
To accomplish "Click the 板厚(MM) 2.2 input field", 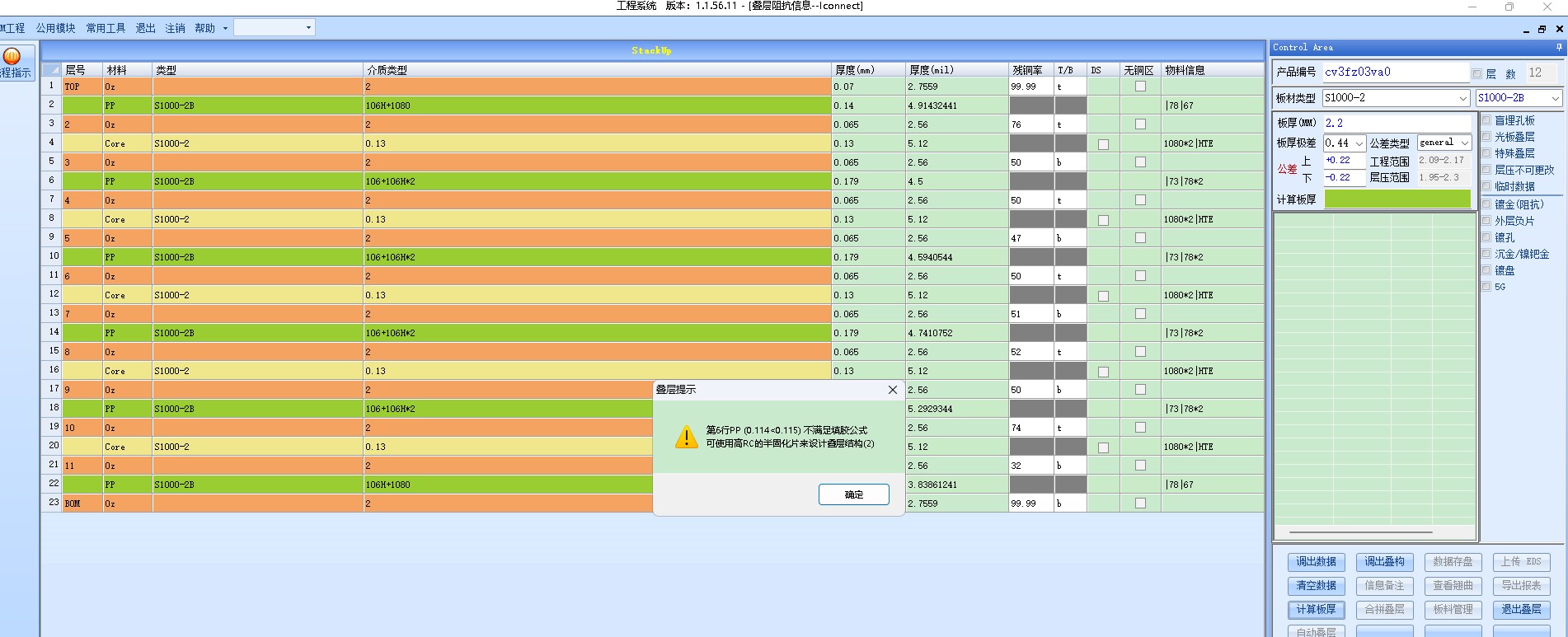I will point(1397,123).
